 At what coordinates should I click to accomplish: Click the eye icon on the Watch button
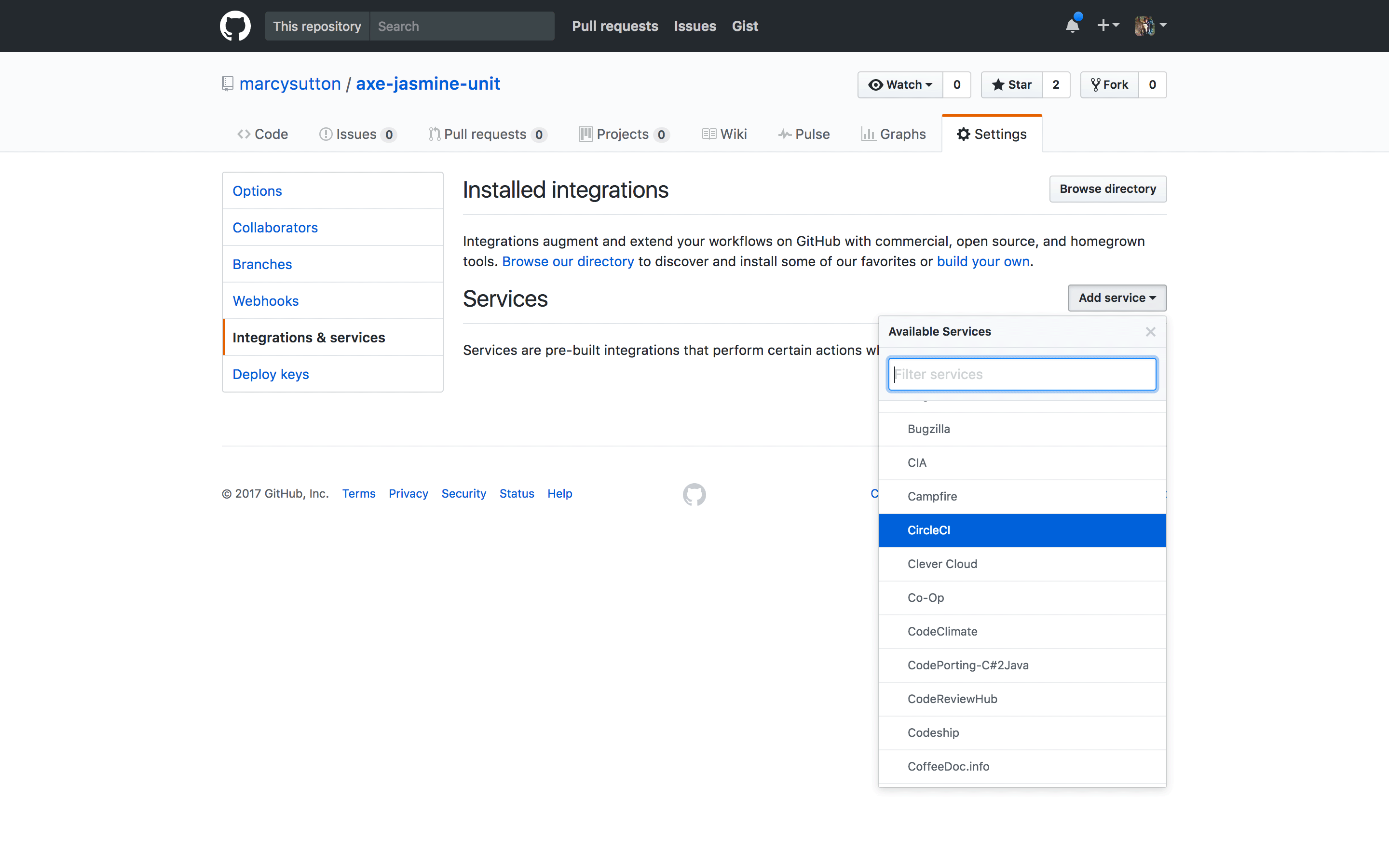coord(875,84)
